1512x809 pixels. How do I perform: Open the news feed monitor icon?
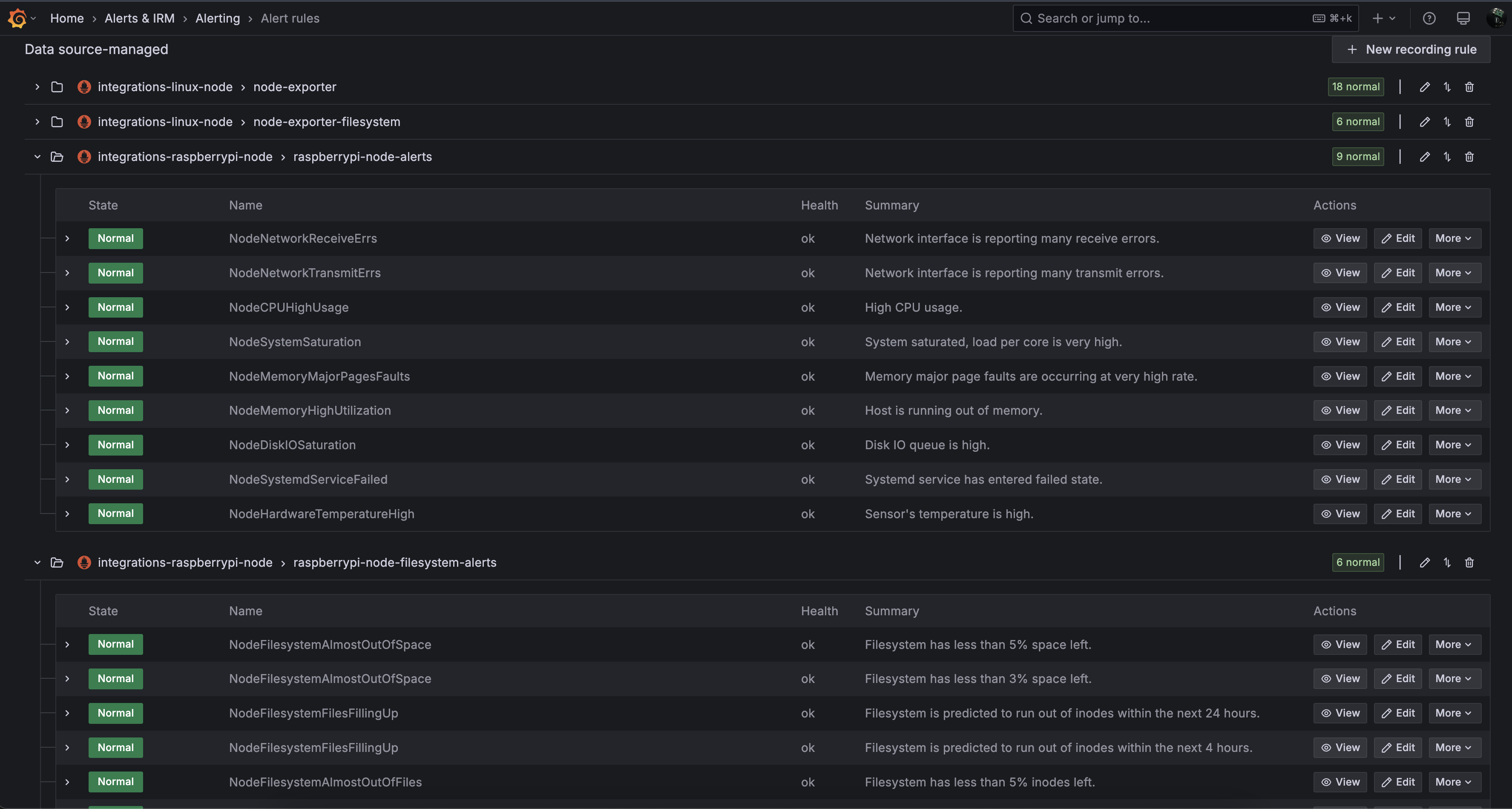(1463, 18)
